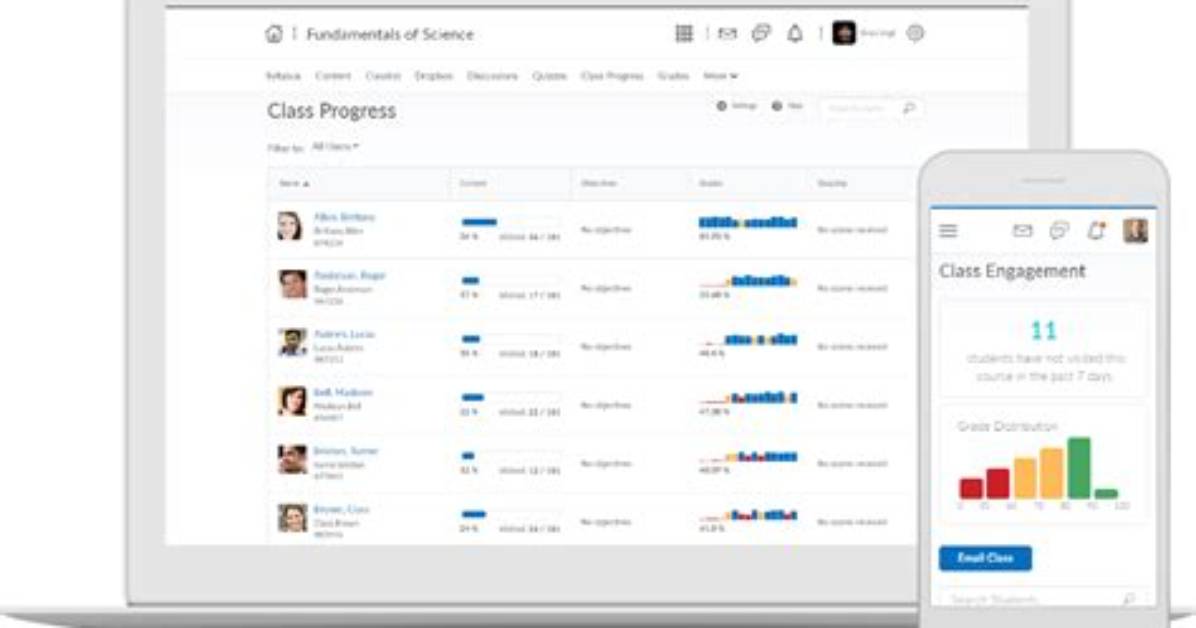The width and height of the screenshot is (1196, 628).
Task: Open the course selector grid icon
Action: 684,34
